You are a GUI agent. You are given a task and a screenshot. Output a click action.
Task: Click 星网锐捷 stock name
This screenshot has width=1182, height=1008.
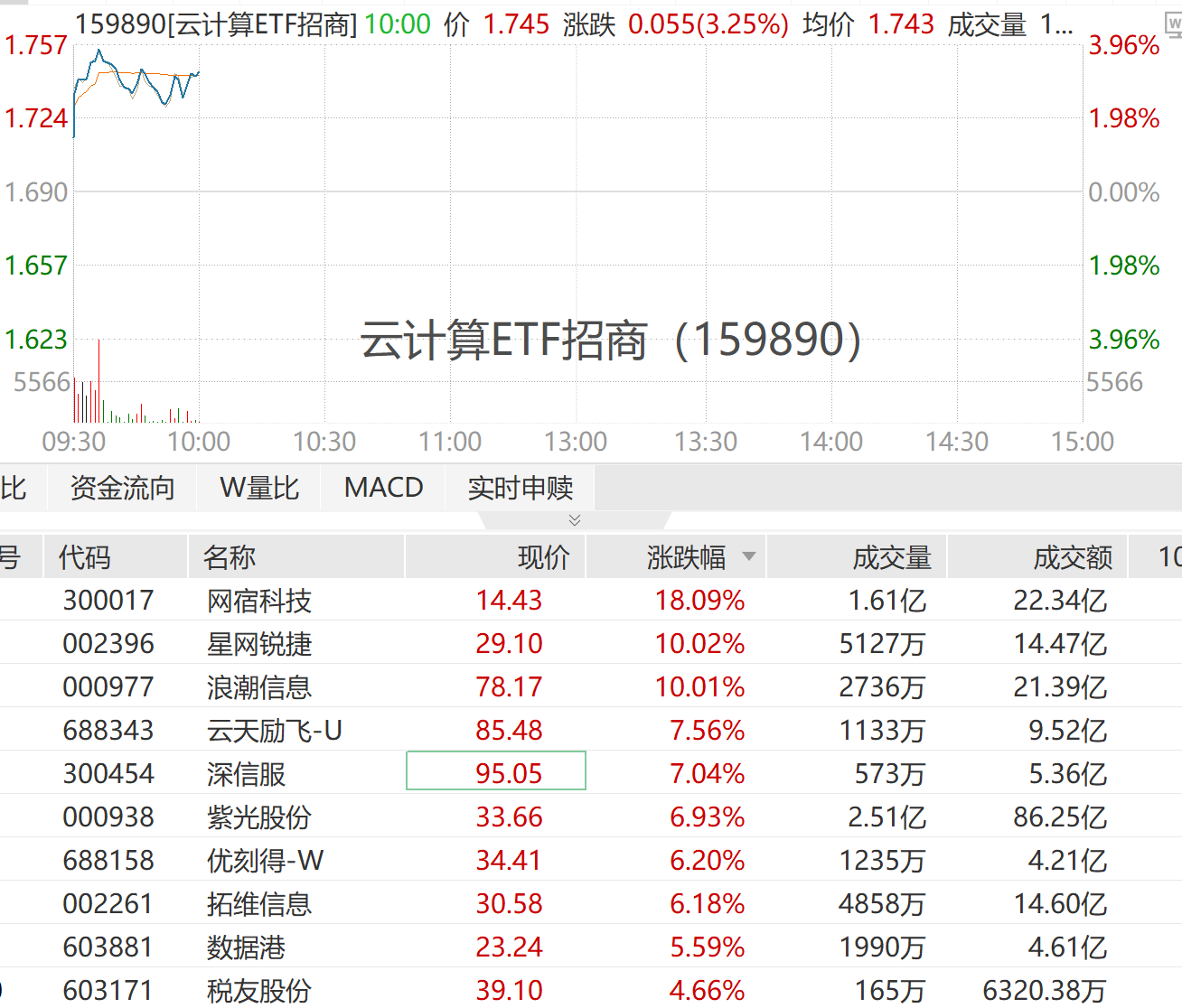[259, 644]
